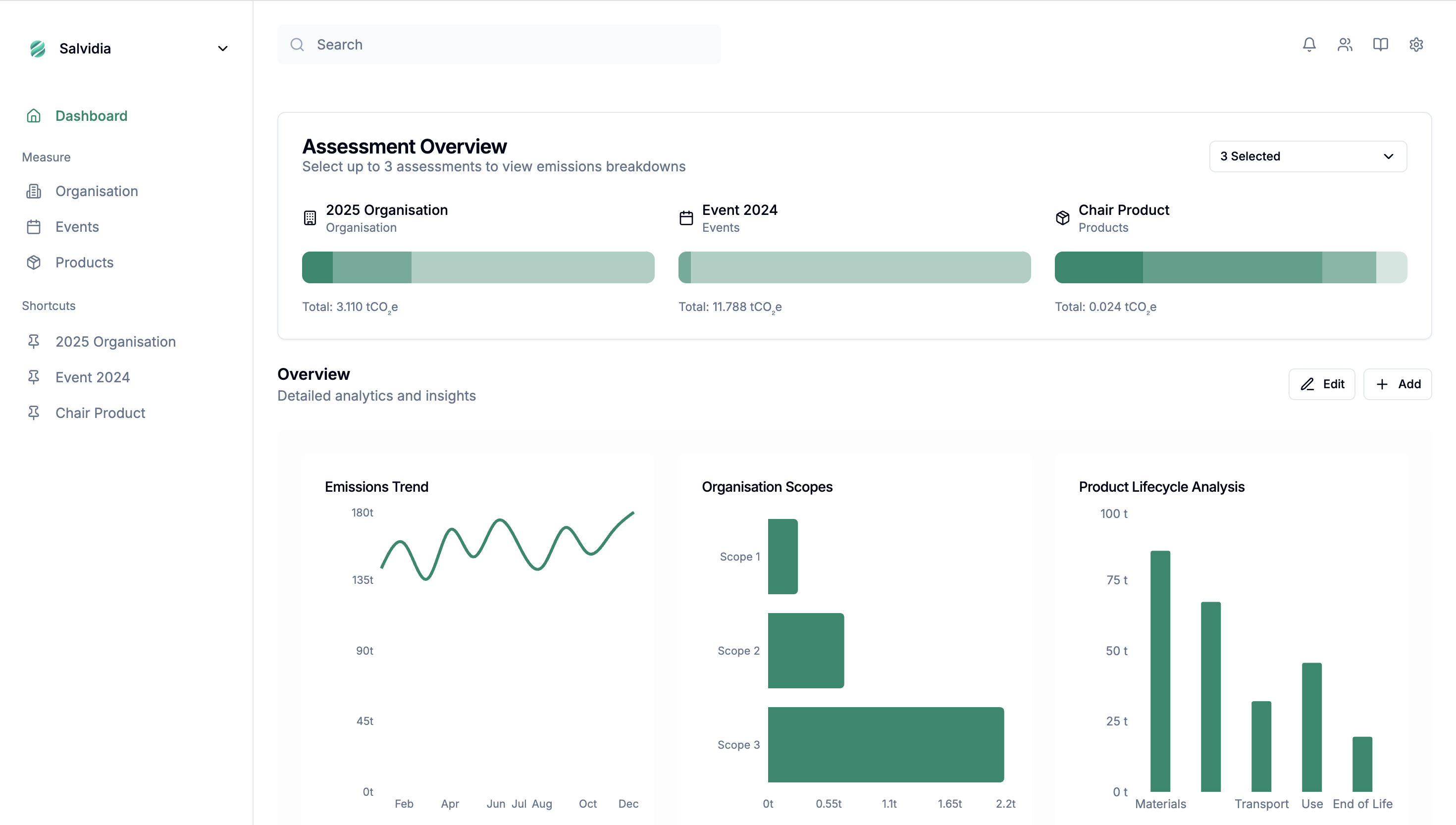Screen dimensions: 1456x825
Task: Click the 2025 Organisation emissions breakdown bar
Action: pos(477,267)
